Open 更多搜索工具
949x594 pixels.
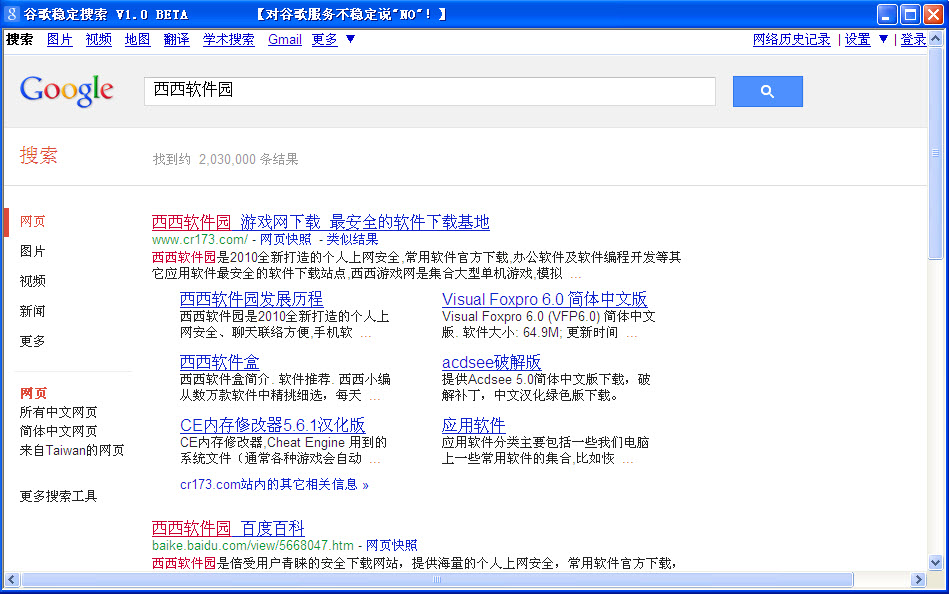(x=58, y=497)
